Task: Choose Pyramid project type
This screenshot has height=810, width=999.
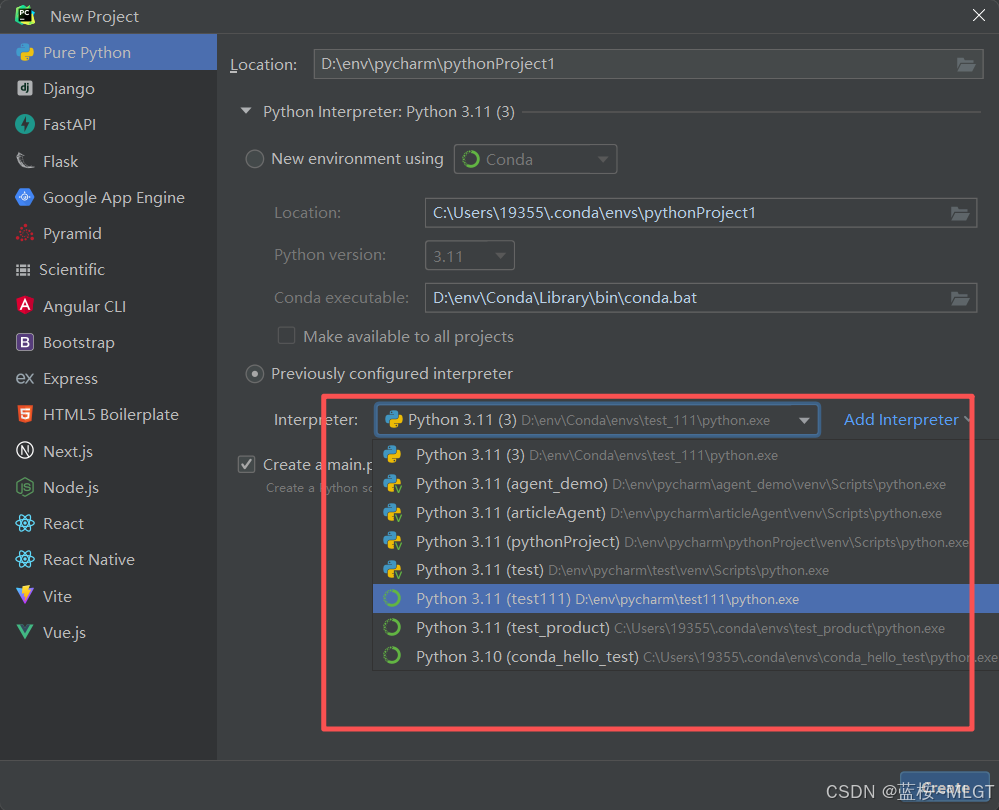Action: pos(108,233)
